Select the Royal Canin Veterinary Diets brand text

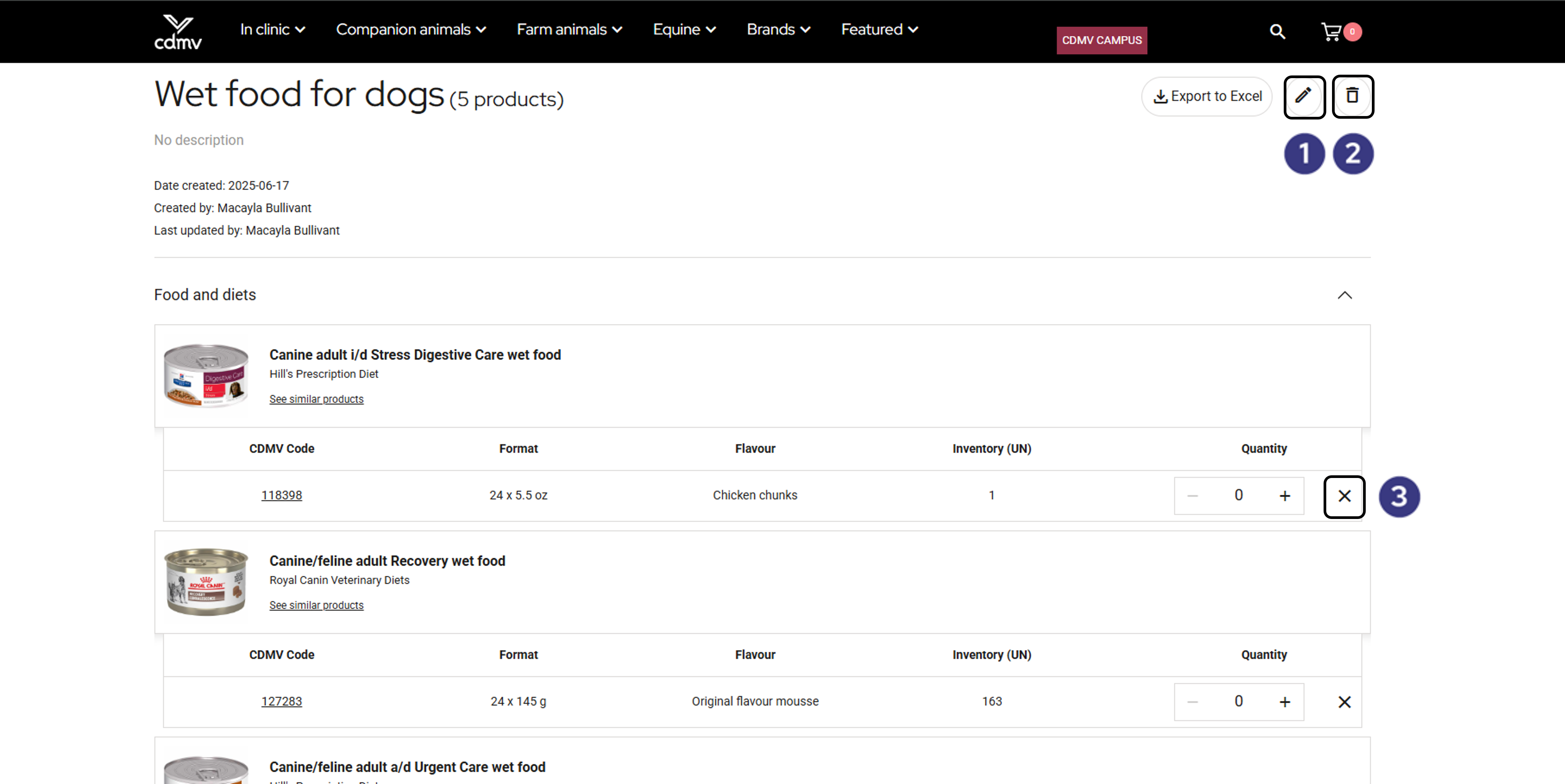(x=339, y=580)
